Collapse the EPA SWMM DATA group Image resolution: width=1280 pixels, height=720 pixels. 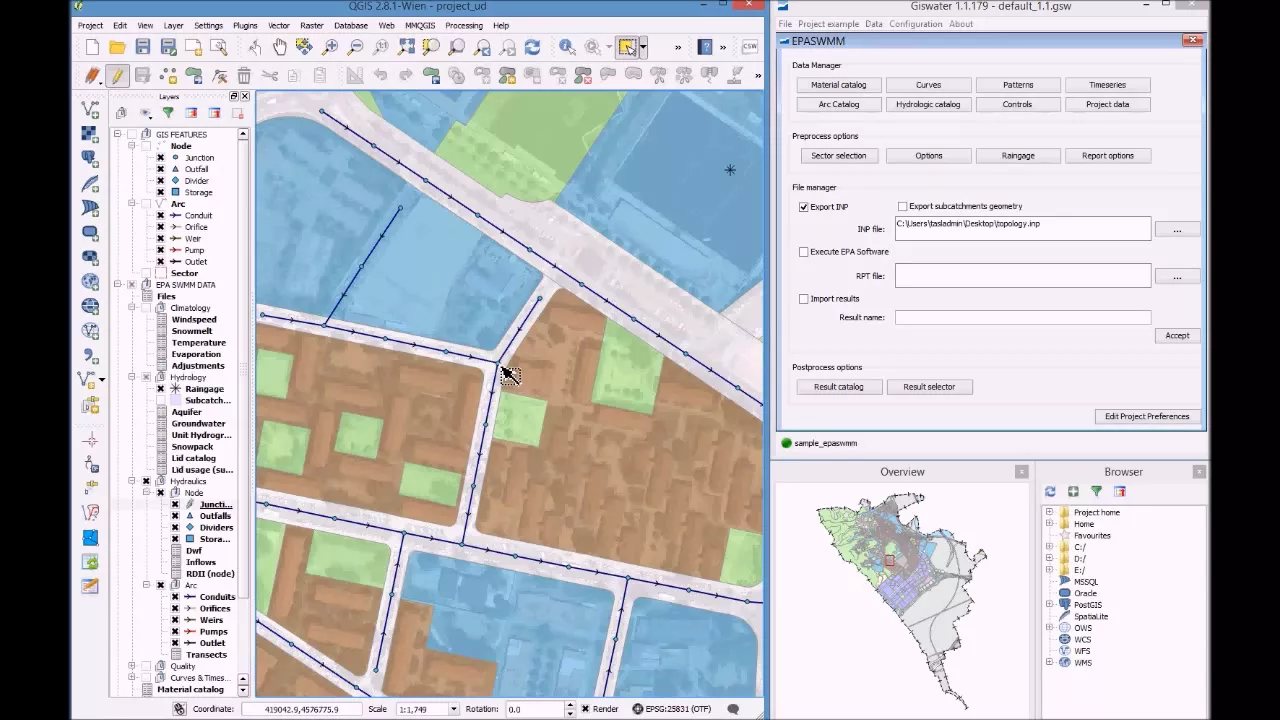click(x=117, y=285)
